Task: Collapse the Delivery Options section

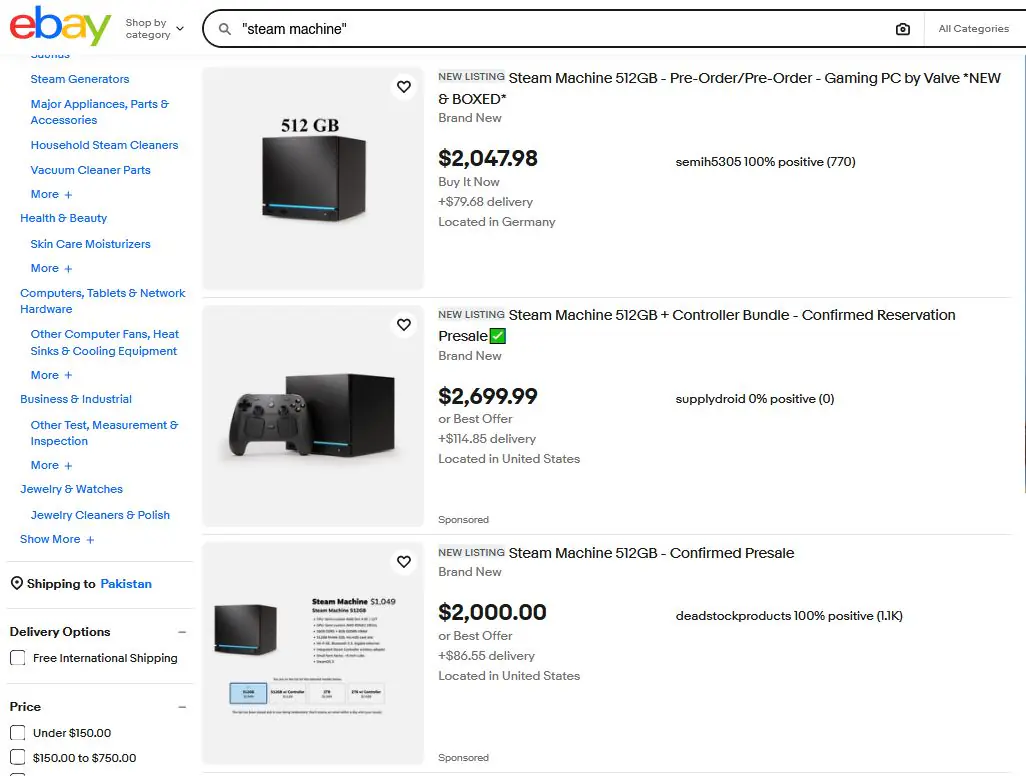Action: pos(182,632)
